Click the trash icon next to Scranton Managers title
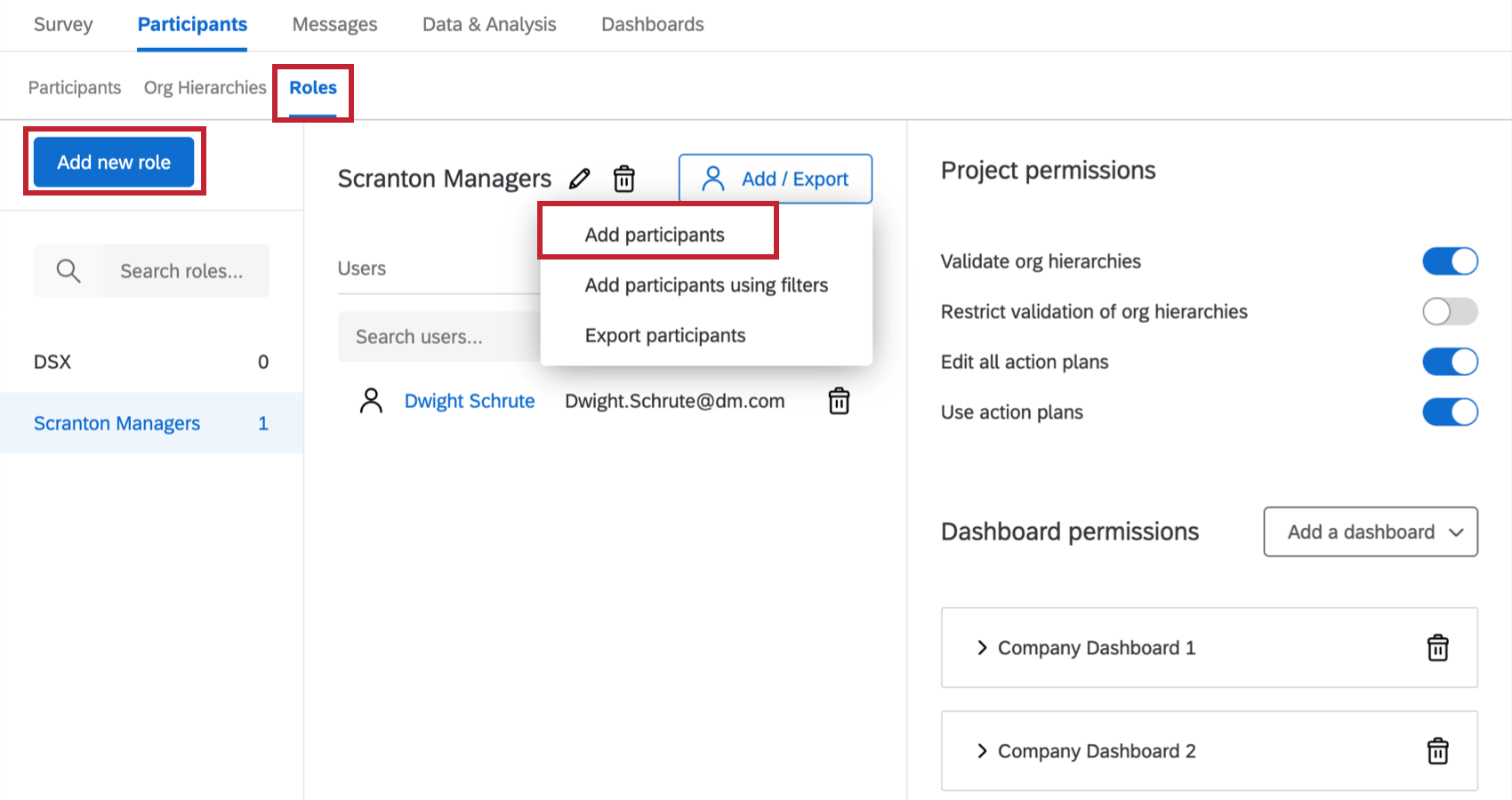 (624, 179)
